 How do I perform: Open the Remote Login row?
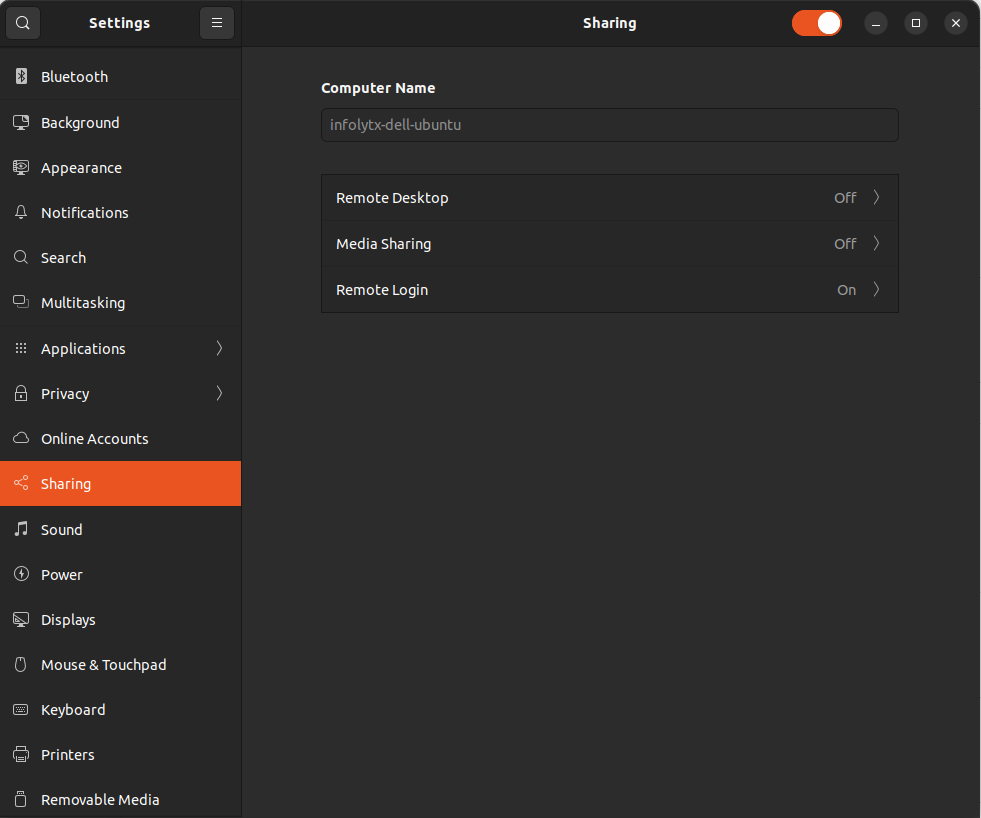click(609, 290)
